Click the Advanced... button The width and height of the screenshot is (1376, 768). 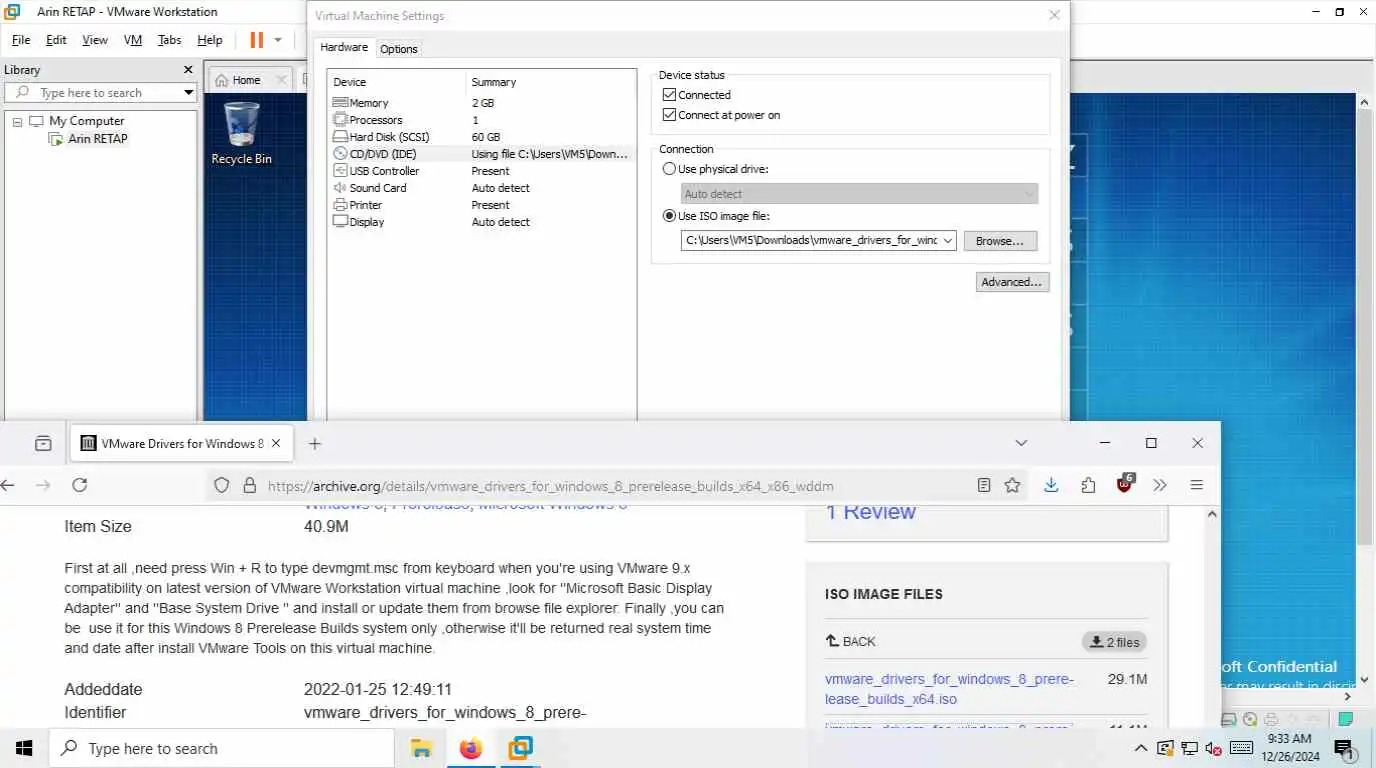(1012, 282)
